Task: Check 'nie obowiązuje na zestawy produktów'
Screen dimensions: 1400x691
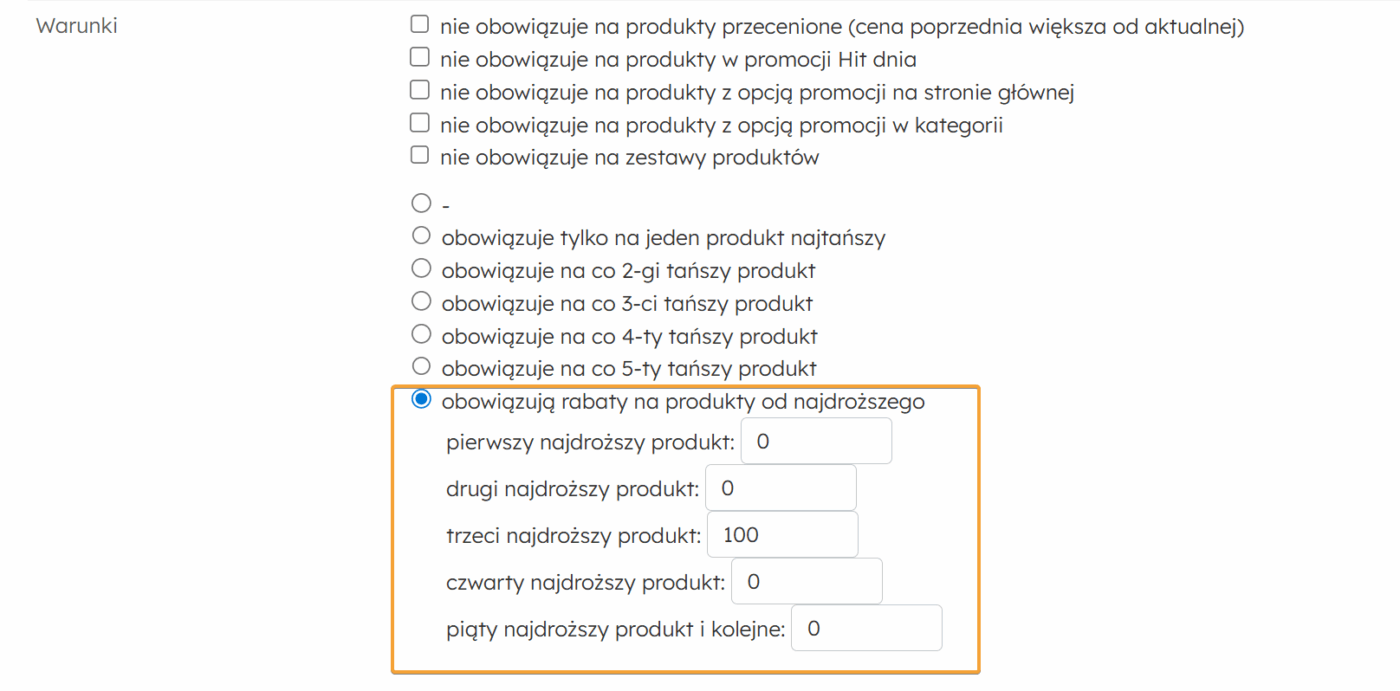Action: click(x=420, y=156)
